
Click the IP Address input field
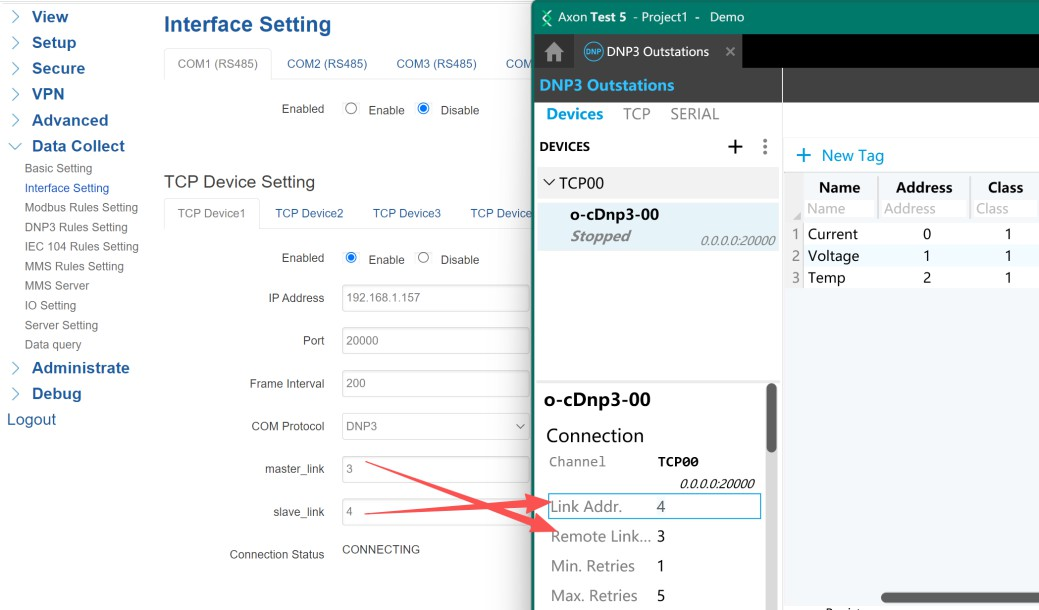tap(435, 298)
